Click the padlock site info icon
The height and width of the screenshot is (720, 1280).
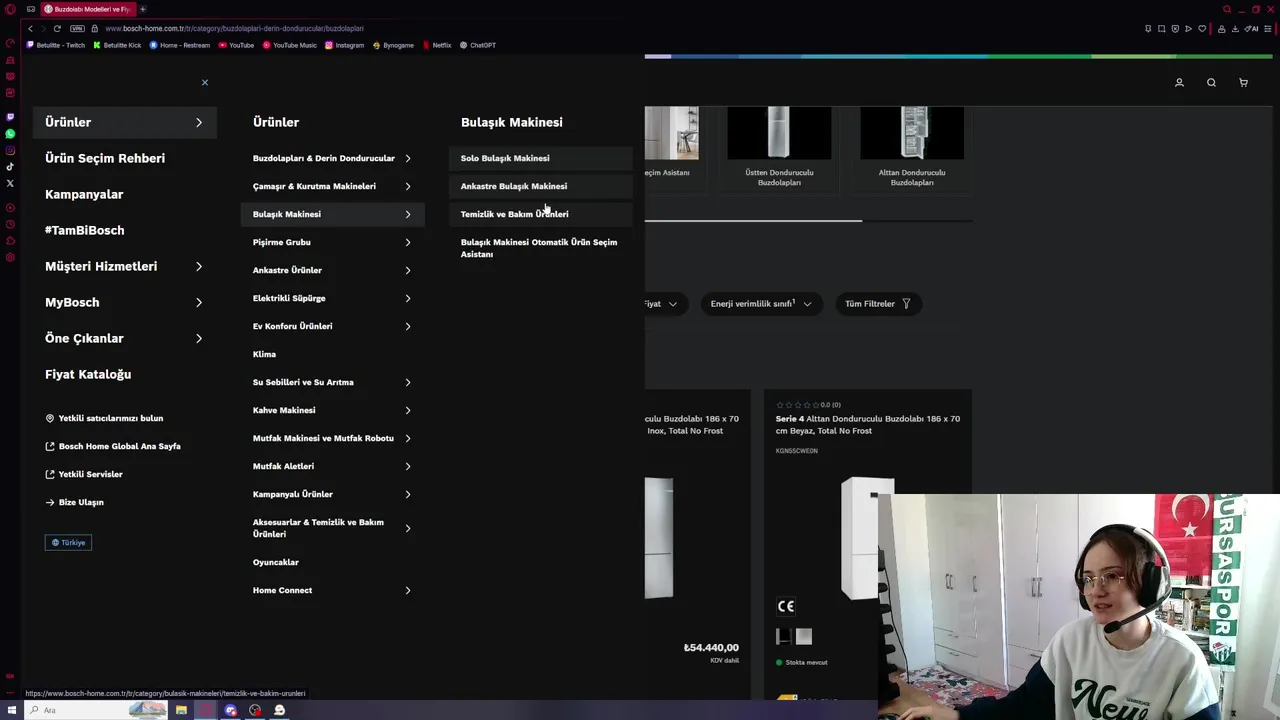95,28
